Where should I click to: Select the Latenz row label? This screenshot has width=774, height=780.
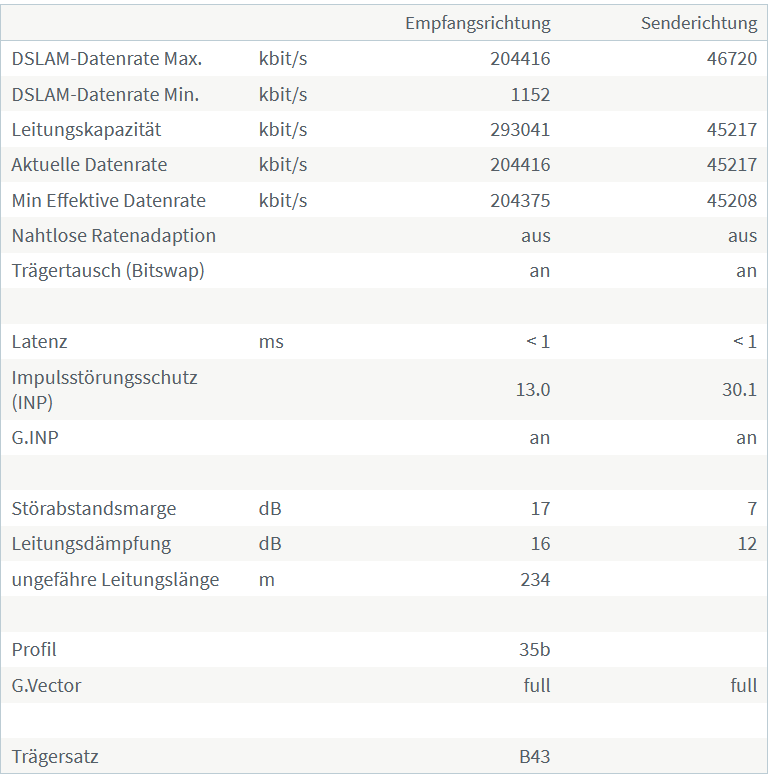pyautogui.click(x=39, y=342)
